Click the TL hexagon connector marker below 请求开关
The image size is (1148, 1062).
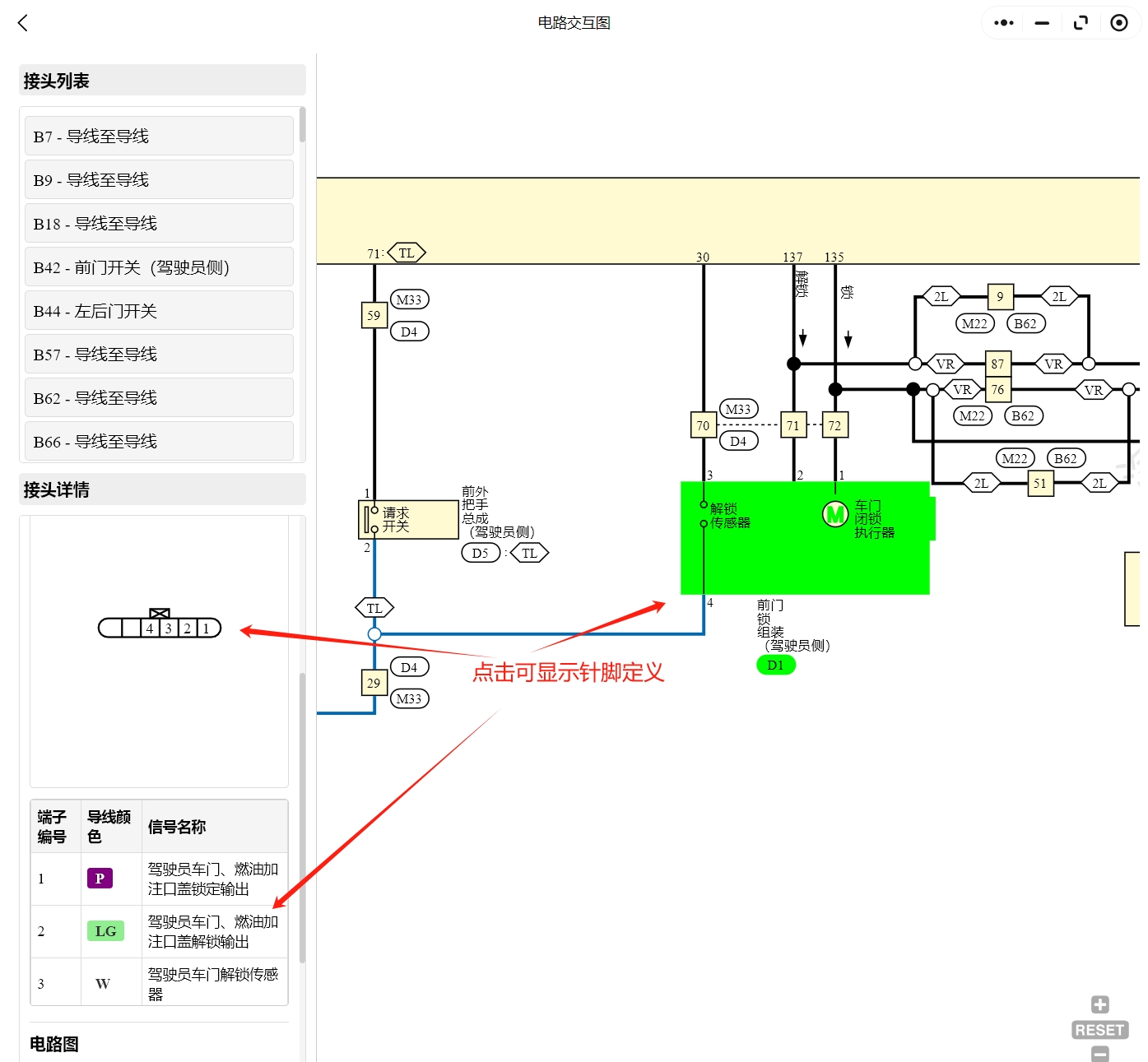point(374,607)
